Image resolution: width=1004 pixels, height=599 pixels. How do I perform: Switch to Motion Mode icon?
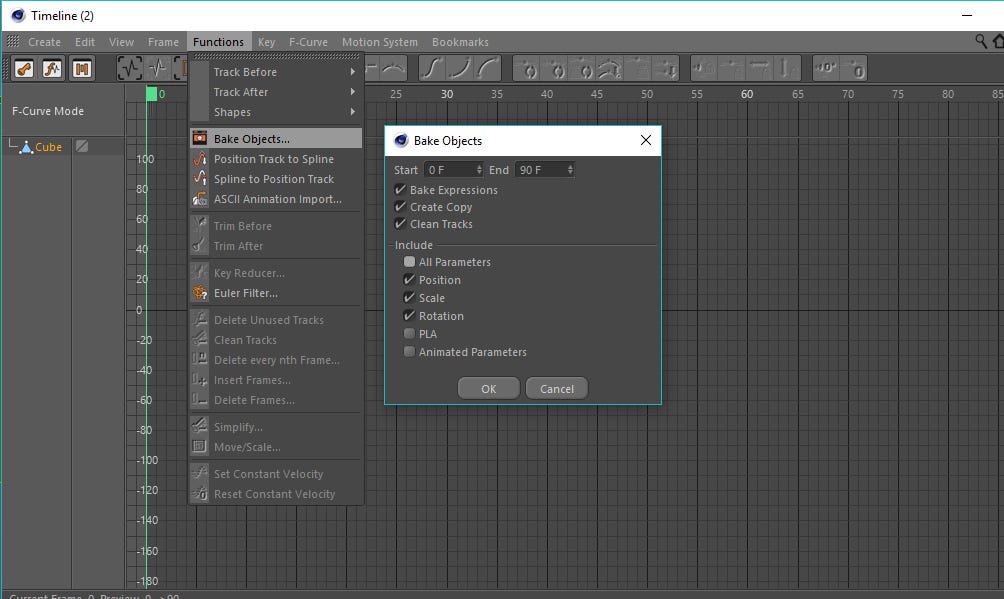(82, 69)
